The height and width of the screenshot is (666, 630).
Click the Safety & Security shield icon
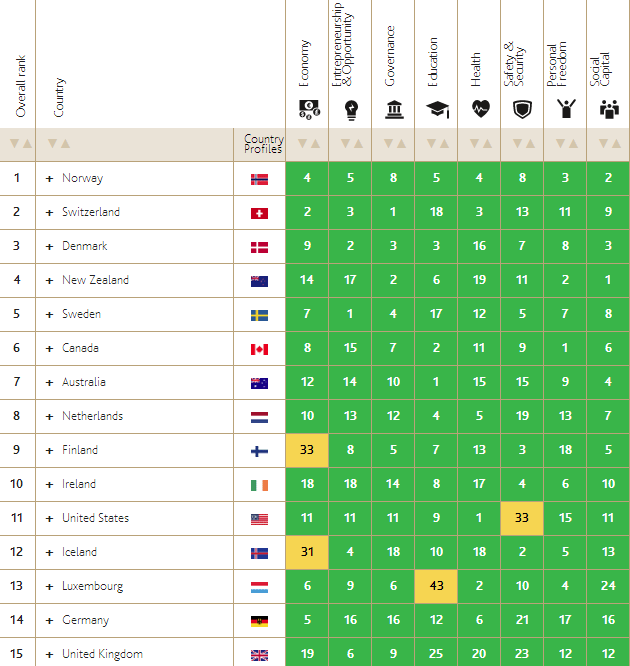click(x=522, y=110)
